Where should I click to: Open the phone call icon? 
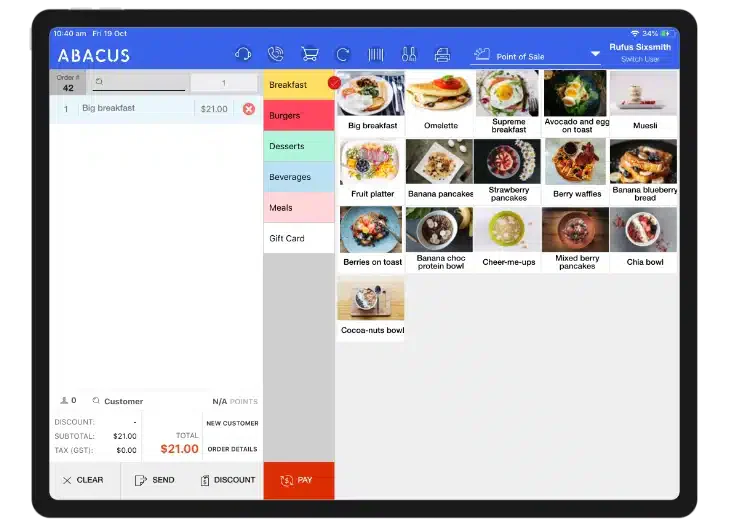276,54
